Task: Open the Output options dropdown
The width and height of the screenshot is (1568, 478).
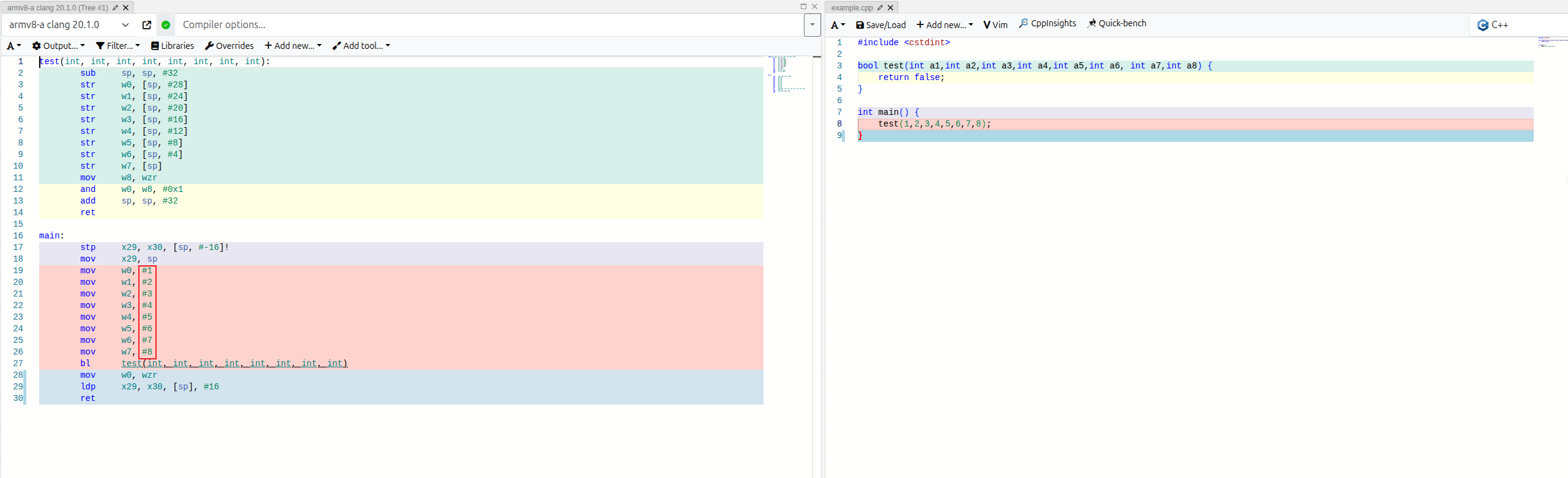Action: point(59,46)
